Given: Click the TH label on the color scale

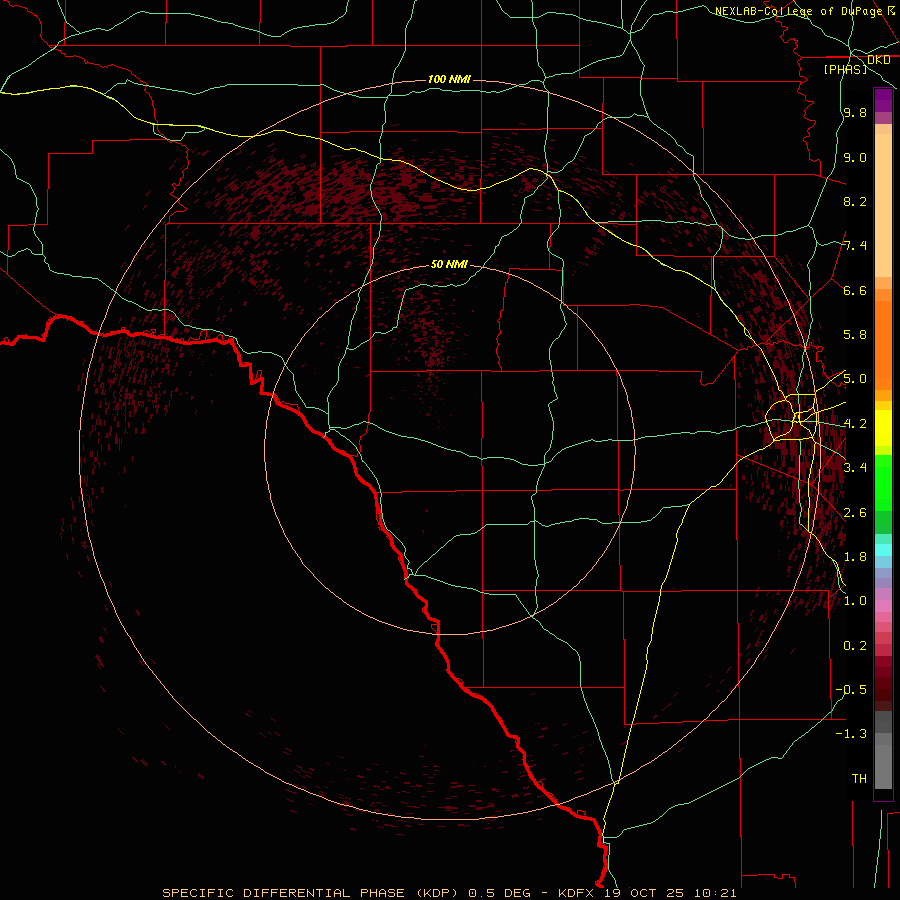Looking at the screenshot, I should [x=859, y=779].
